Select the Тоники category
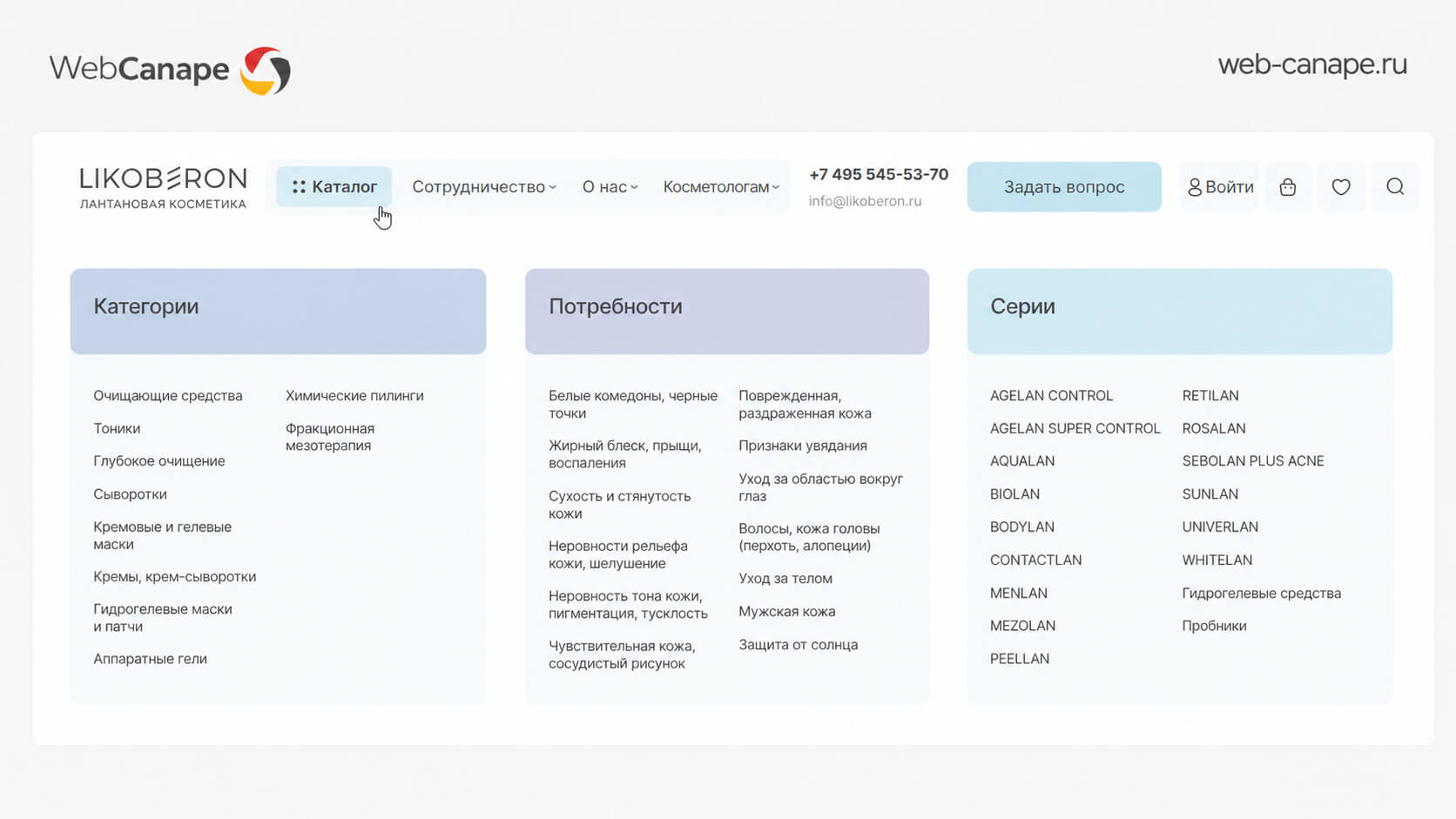 (x=117, y=428)
